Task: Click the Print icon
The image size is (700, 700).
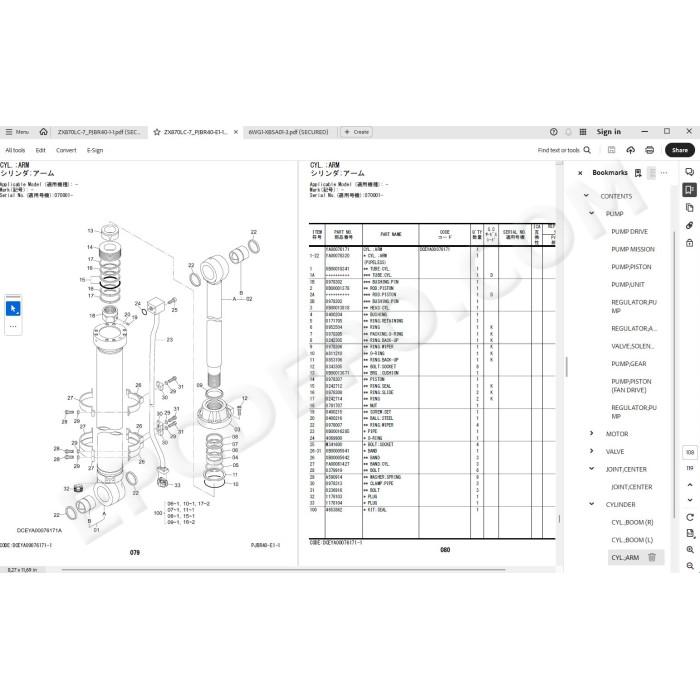Action: pyautogui.click(x=650, y=150)
